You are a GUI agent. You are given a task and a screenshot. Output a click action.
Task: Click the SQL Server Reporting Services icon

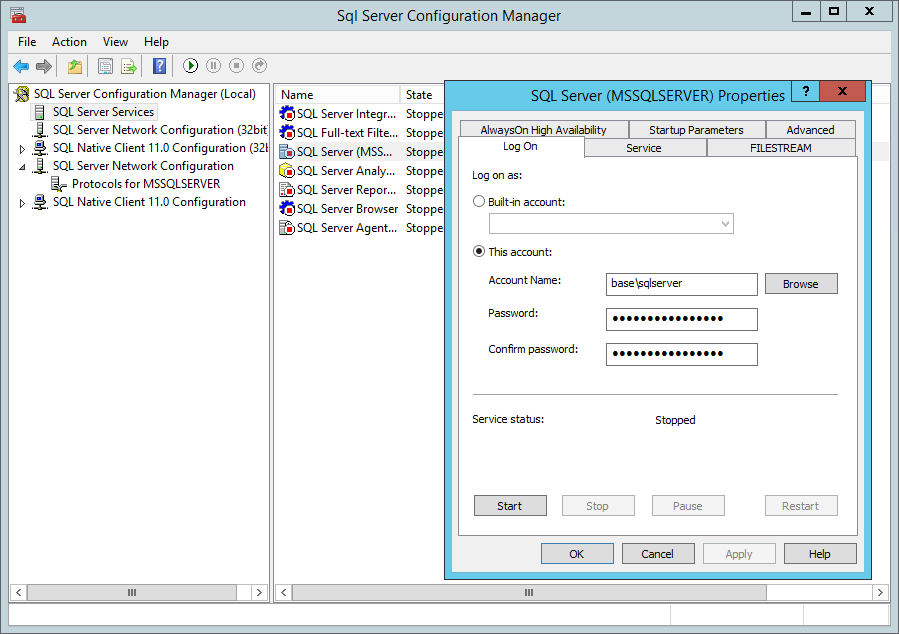[x=287, y=190]
